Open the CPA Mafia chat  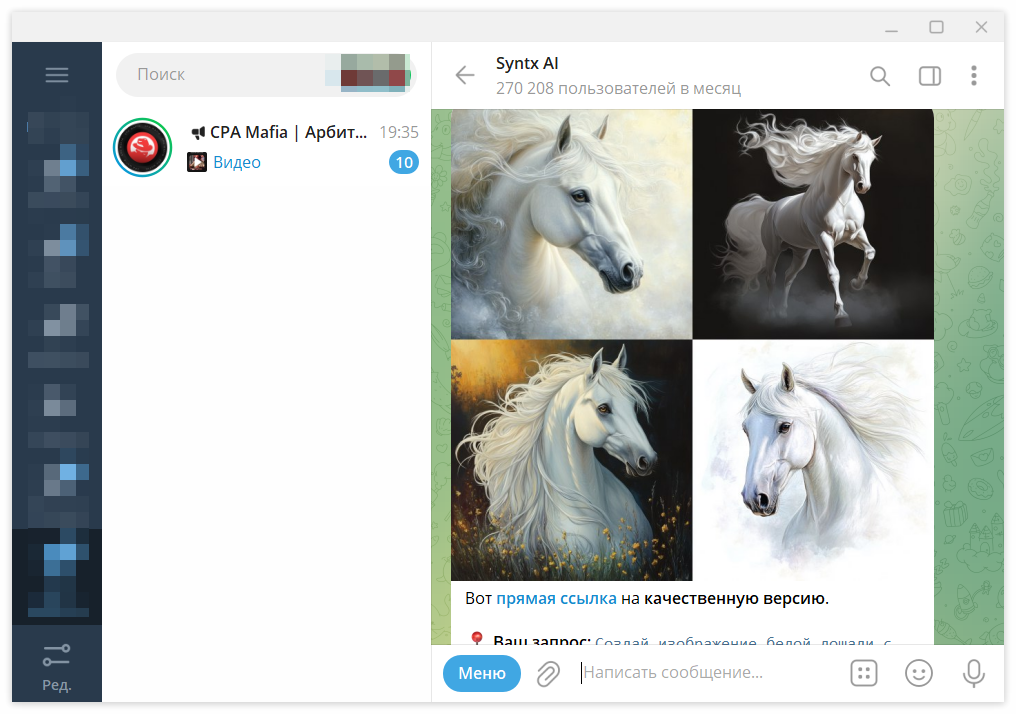pos(266,147)
